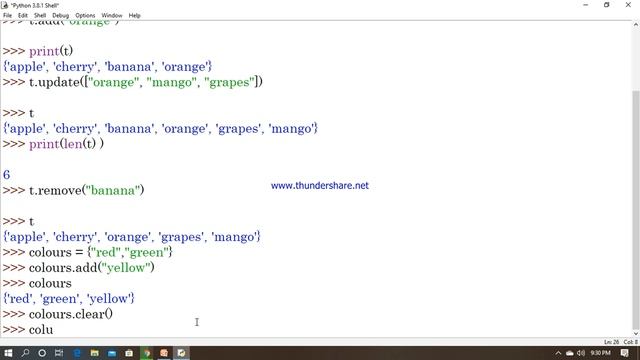
Task: Place cursor after 'colu' at prompt
Action: pyautogui.click(x=54, y=330)
